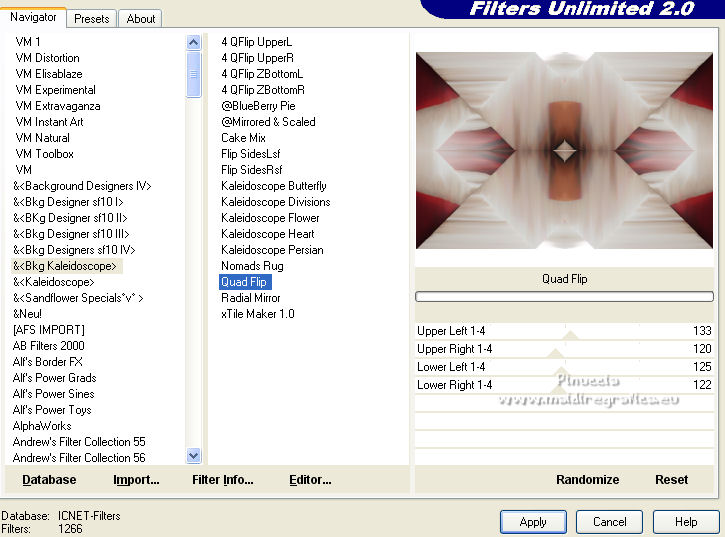Select AlphaWorks category

(42, 426)
